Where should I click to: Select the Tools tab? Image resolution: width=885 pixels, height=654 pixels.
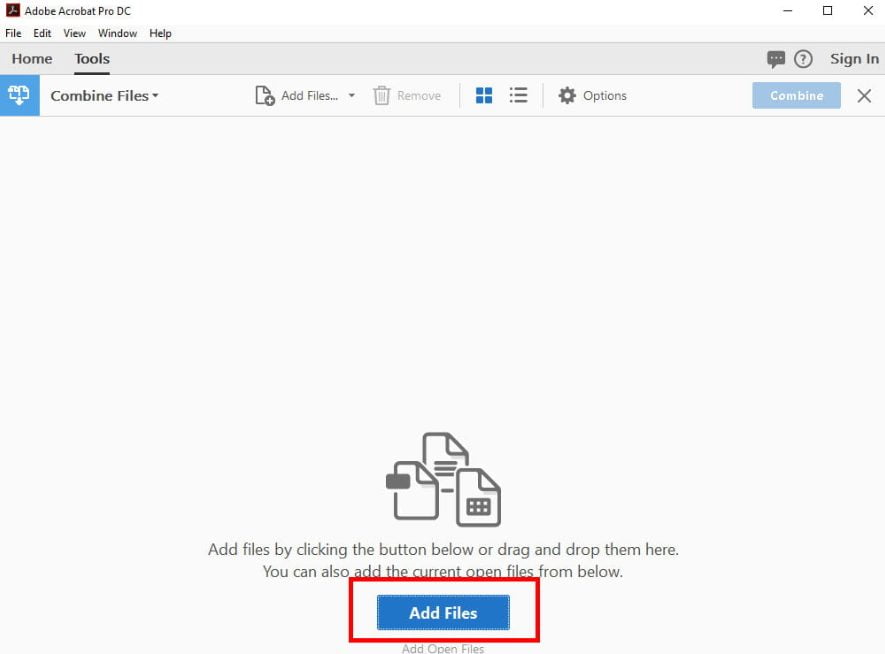tap(92, 59)
